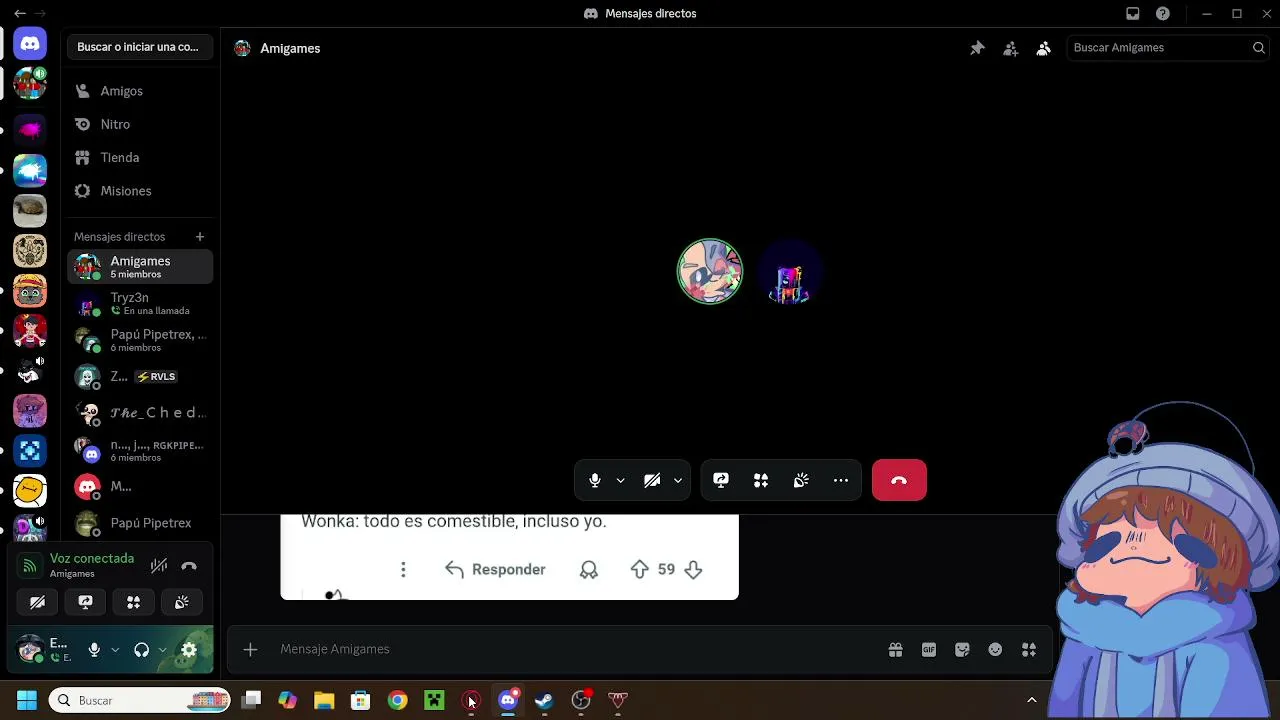Expand output device options in user panel

click(162, 650)
